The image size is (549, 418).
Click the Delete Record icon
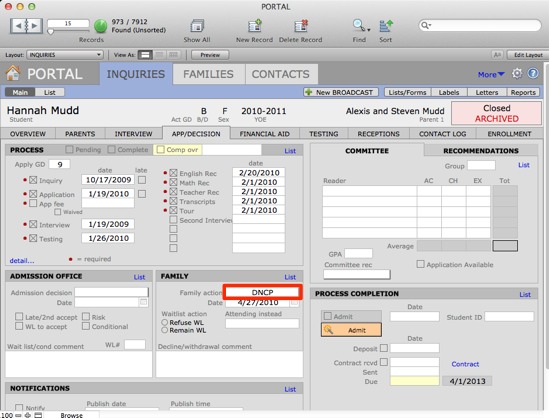pyautogui.click(x=301, y=26)
